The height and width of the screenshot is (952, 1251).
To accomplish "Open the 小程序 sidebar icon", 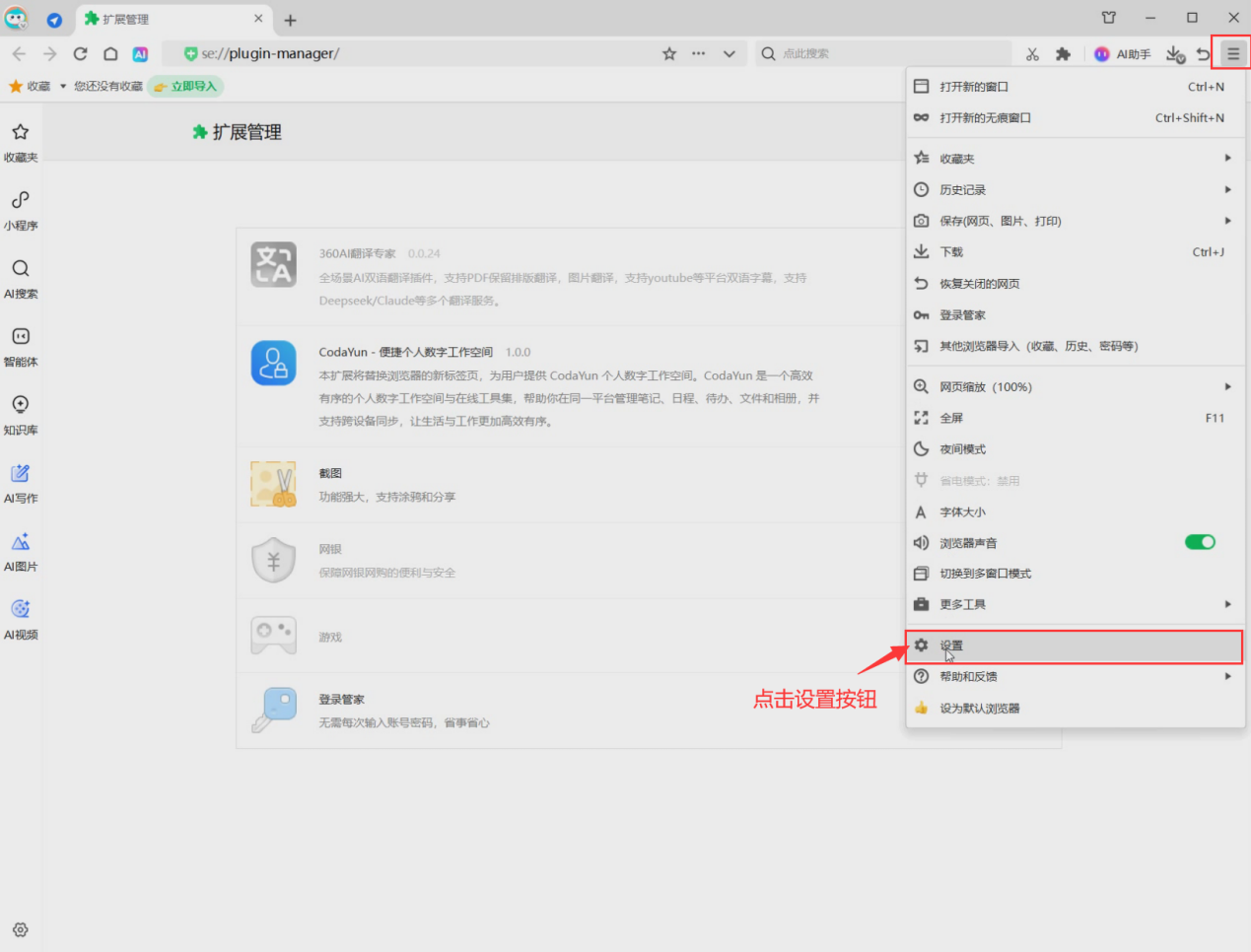I will click(x=21, y=209).
